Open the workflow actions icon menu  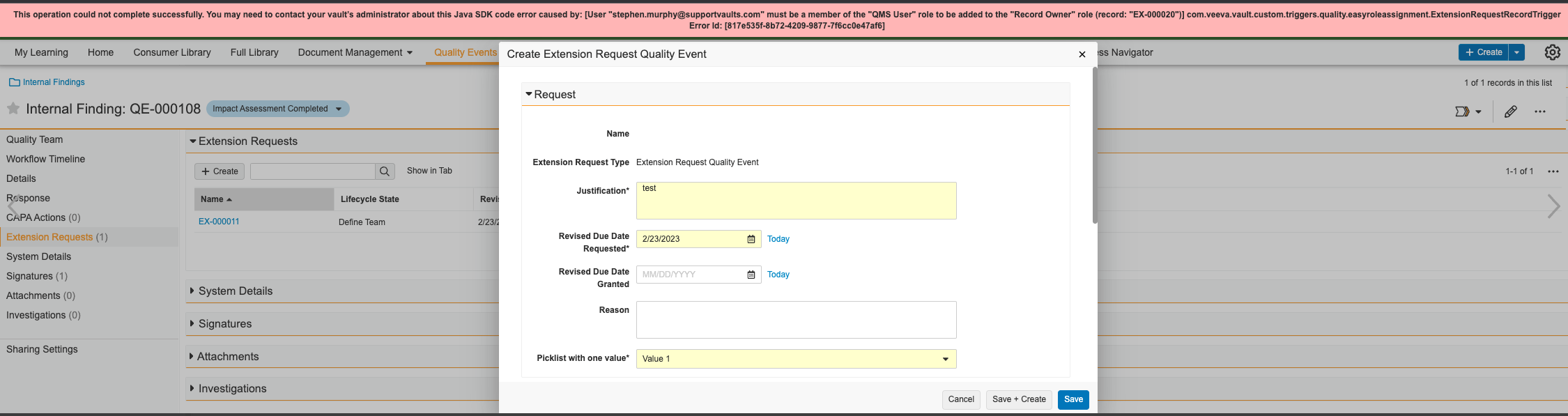click(1468, 111)
